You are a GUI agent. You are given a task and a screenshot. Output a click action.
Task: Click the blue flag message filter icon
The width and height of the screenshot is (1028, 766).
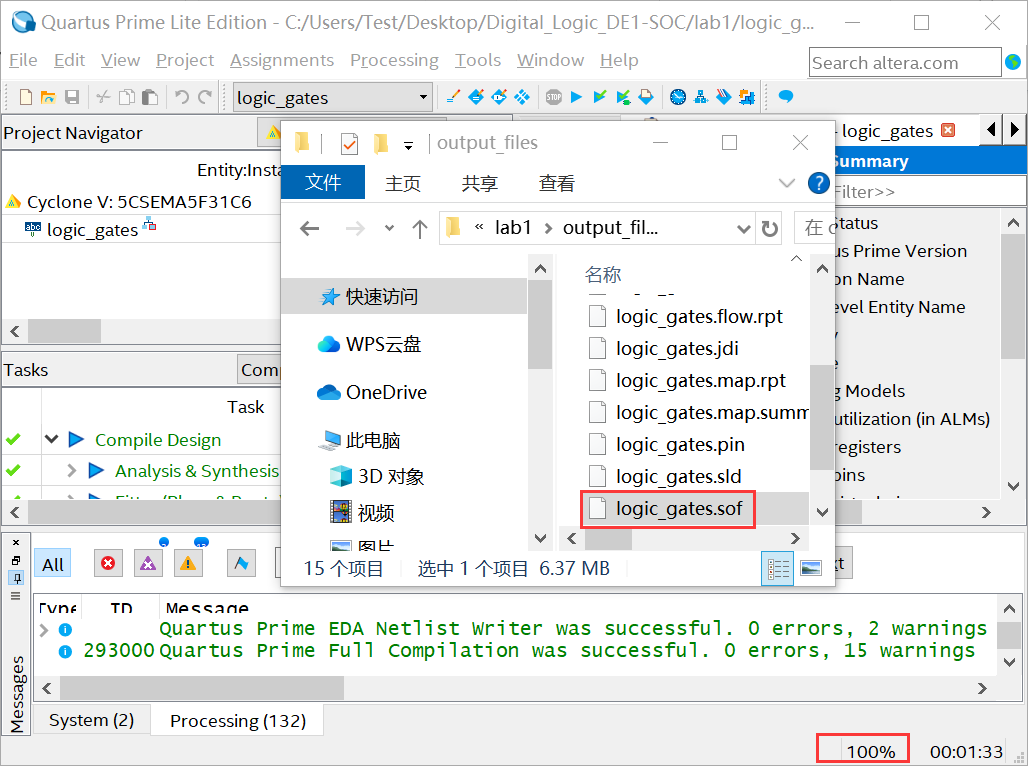241,563
